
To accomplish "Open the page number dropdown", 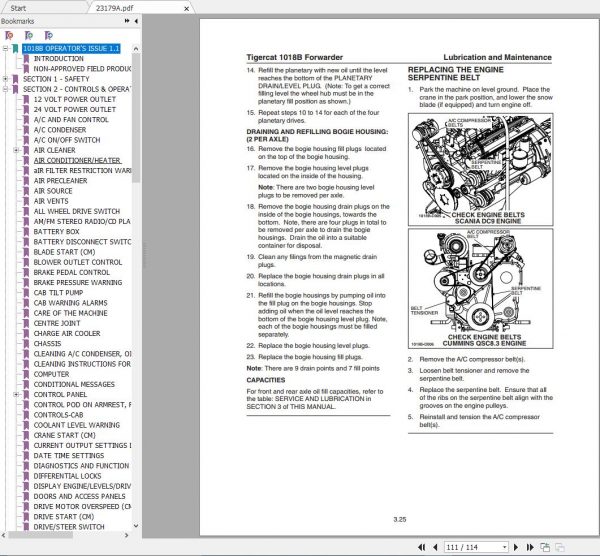I will coord(505,547).
